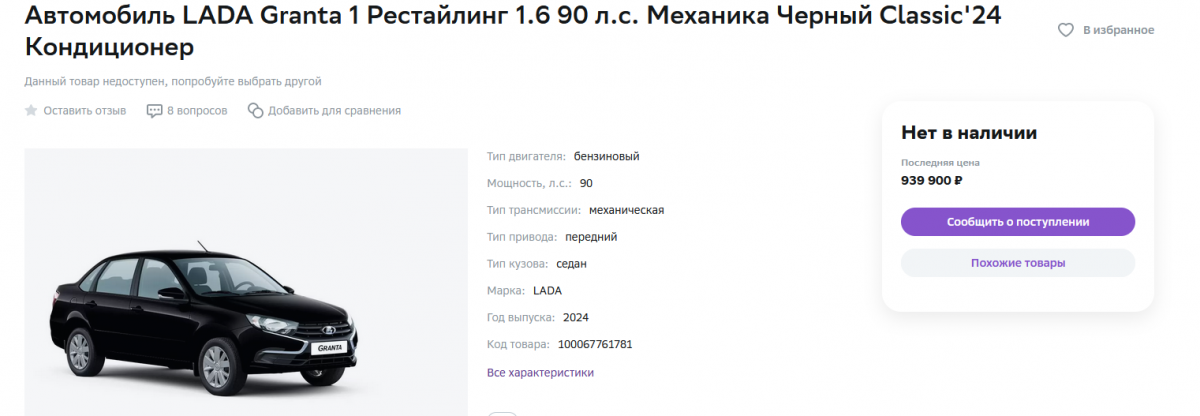Click the механическая transmission value
The image size is (1200, 416).
627,210
